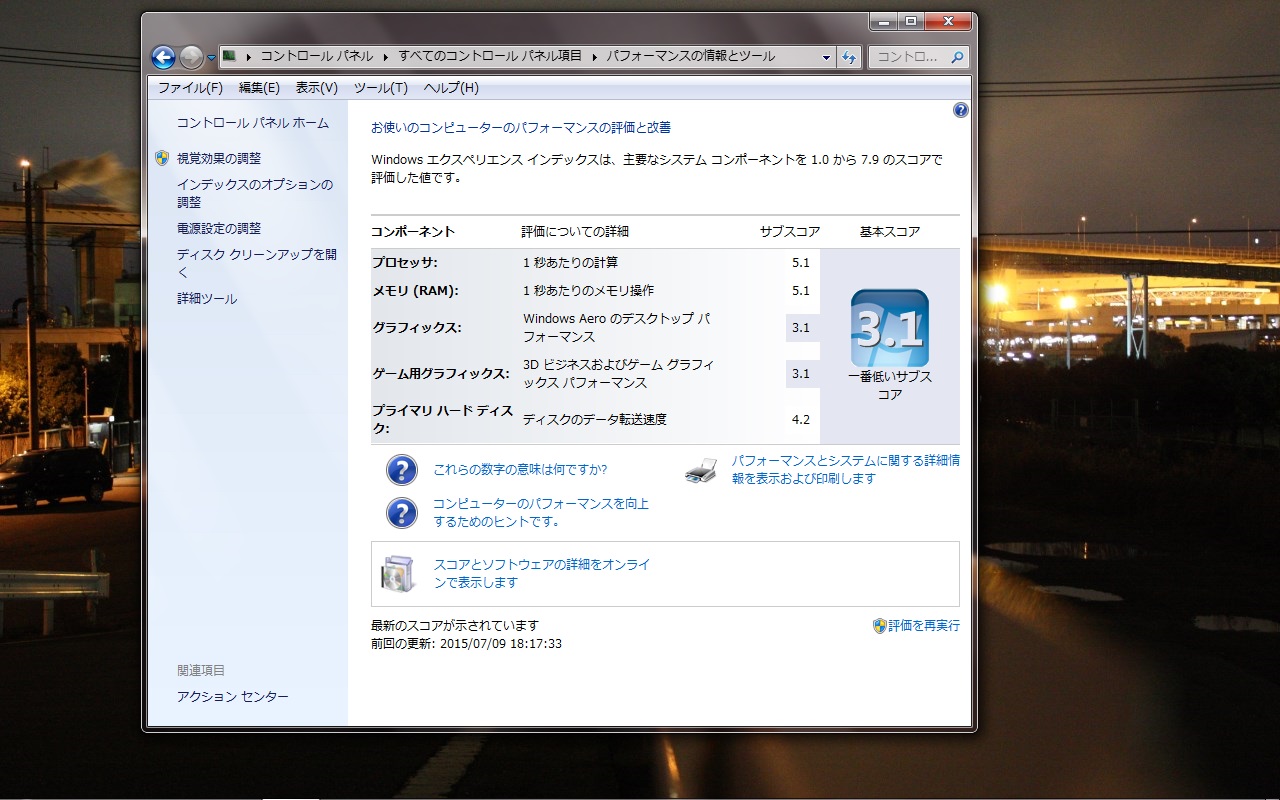
Task: Click the 3.1 base score badge
Action: click(889, 329)
